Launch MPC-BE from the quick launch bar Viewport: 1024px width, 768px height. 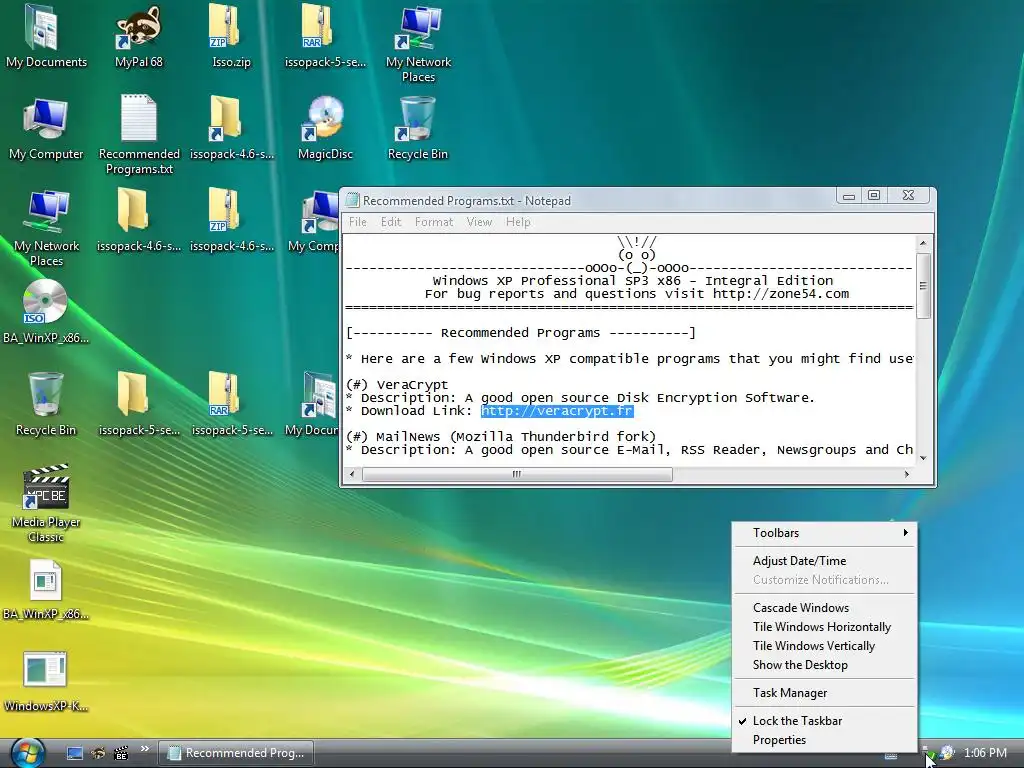click(121, 753)
